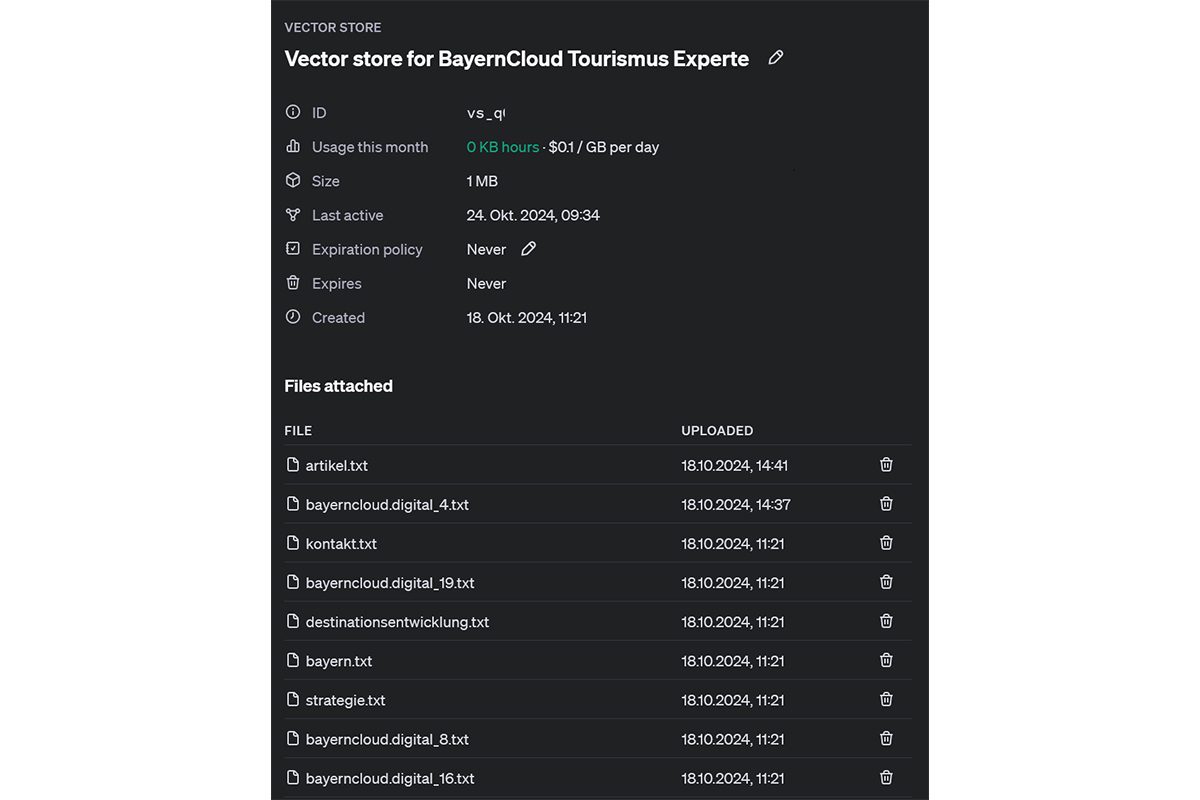Click the FILE column header
This screenshot has height=800, width=1200.
tap(297, 430)
